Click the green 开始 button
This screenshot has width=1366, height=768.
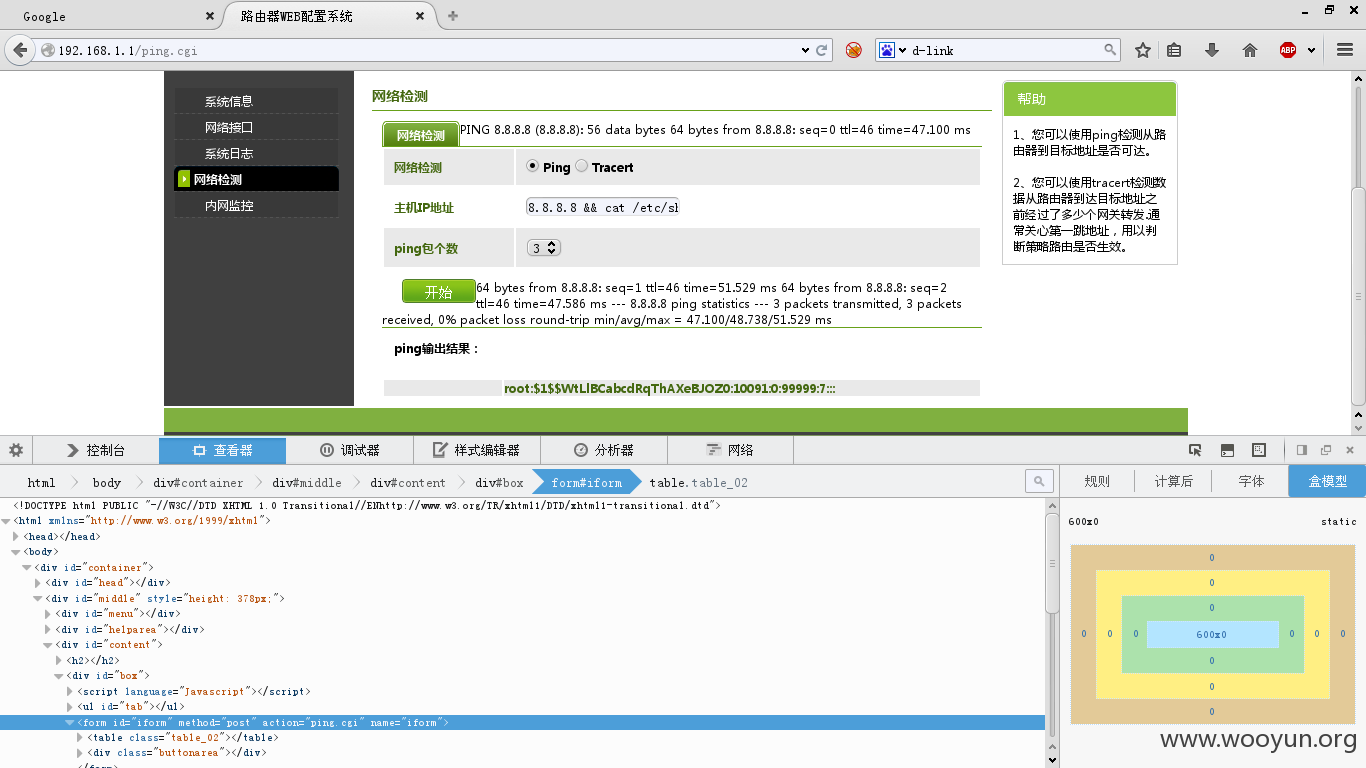pyautogui.click(x=439, y=291)
